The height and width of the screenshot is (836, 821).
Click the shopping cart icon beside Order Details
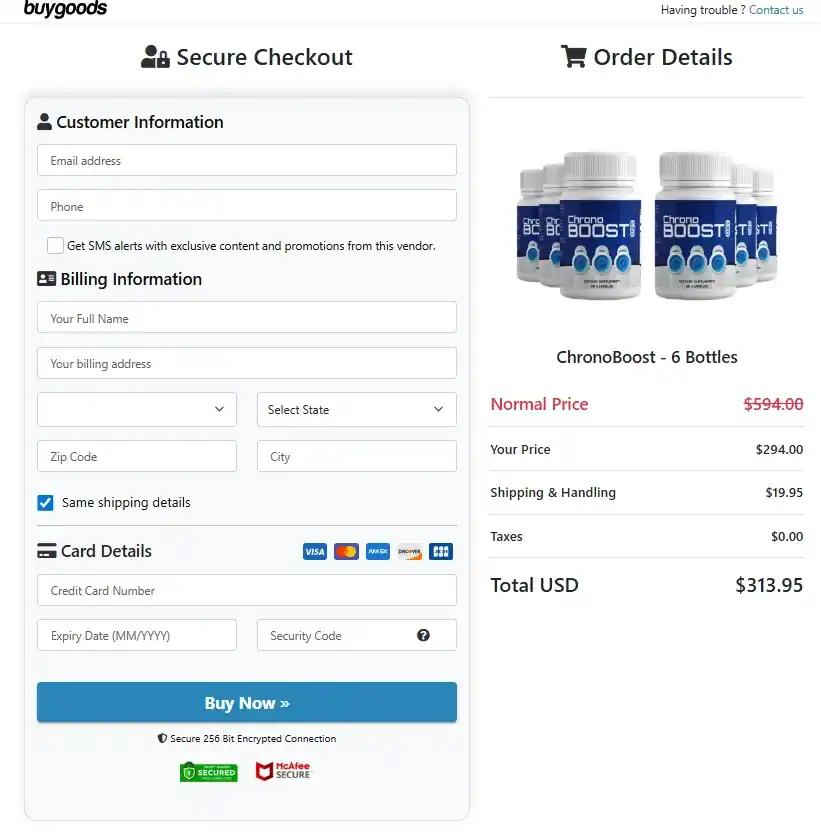click(x=572, y=56)
